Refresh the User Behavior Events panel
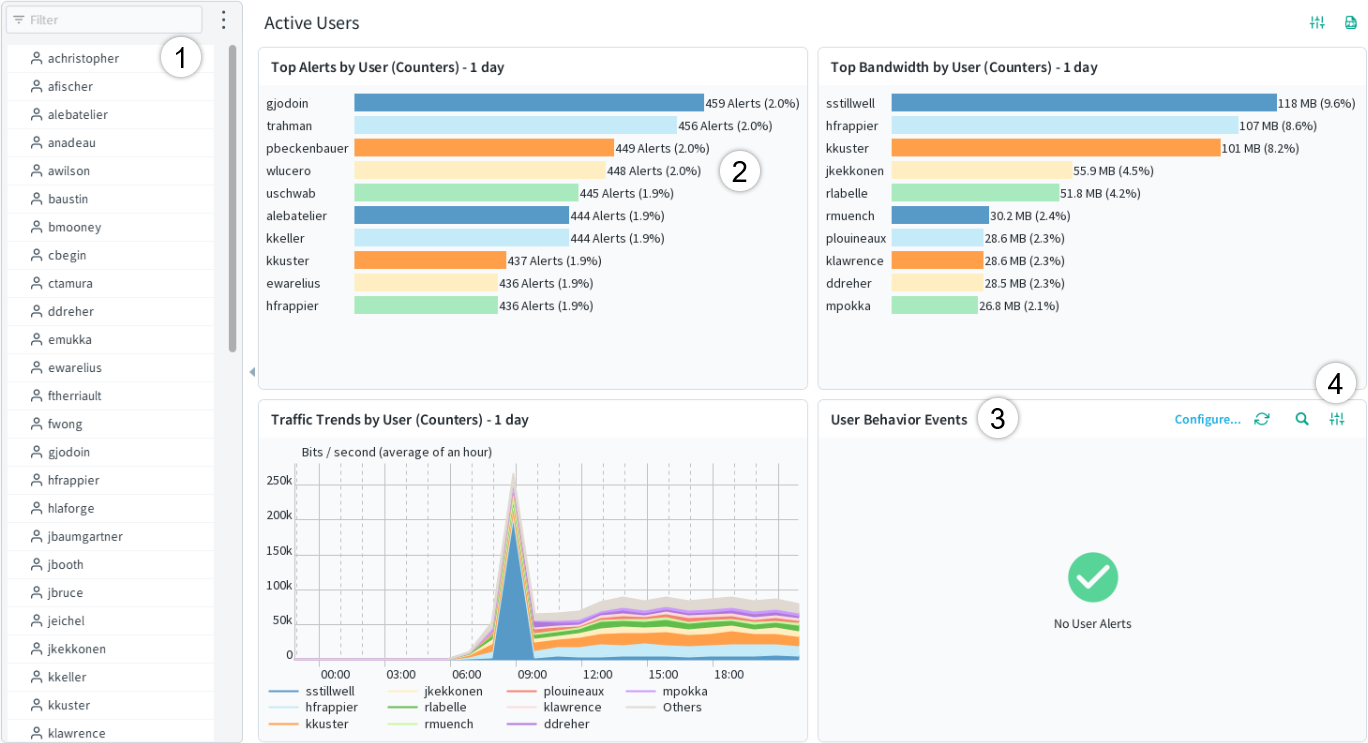This screenshot has height=743, width=1368. coord(1262,419)
